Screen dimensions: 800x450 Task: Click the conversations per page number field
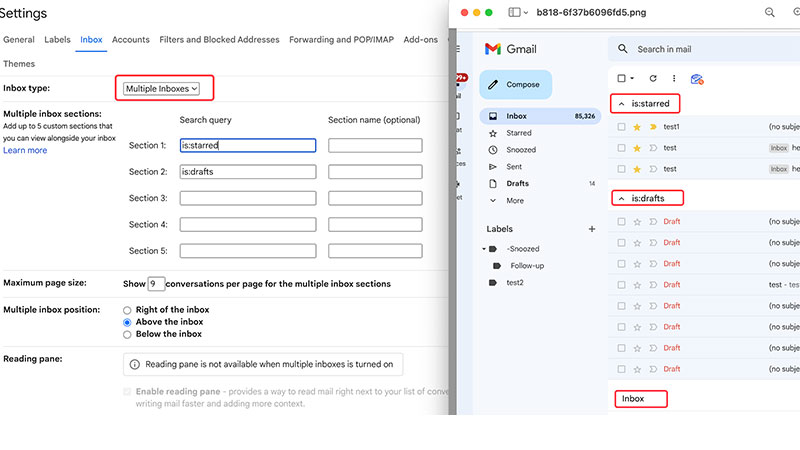156,284
